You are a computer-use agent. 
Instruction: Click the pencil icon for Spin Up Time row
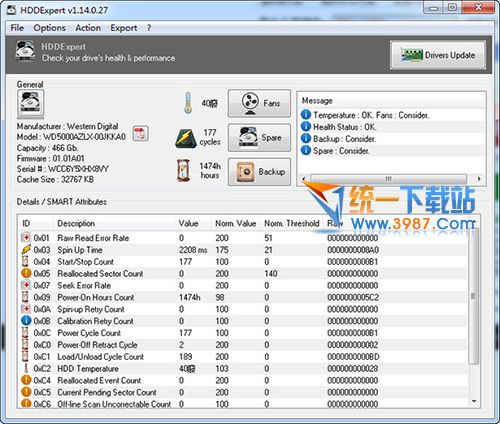tap(26, 249)
